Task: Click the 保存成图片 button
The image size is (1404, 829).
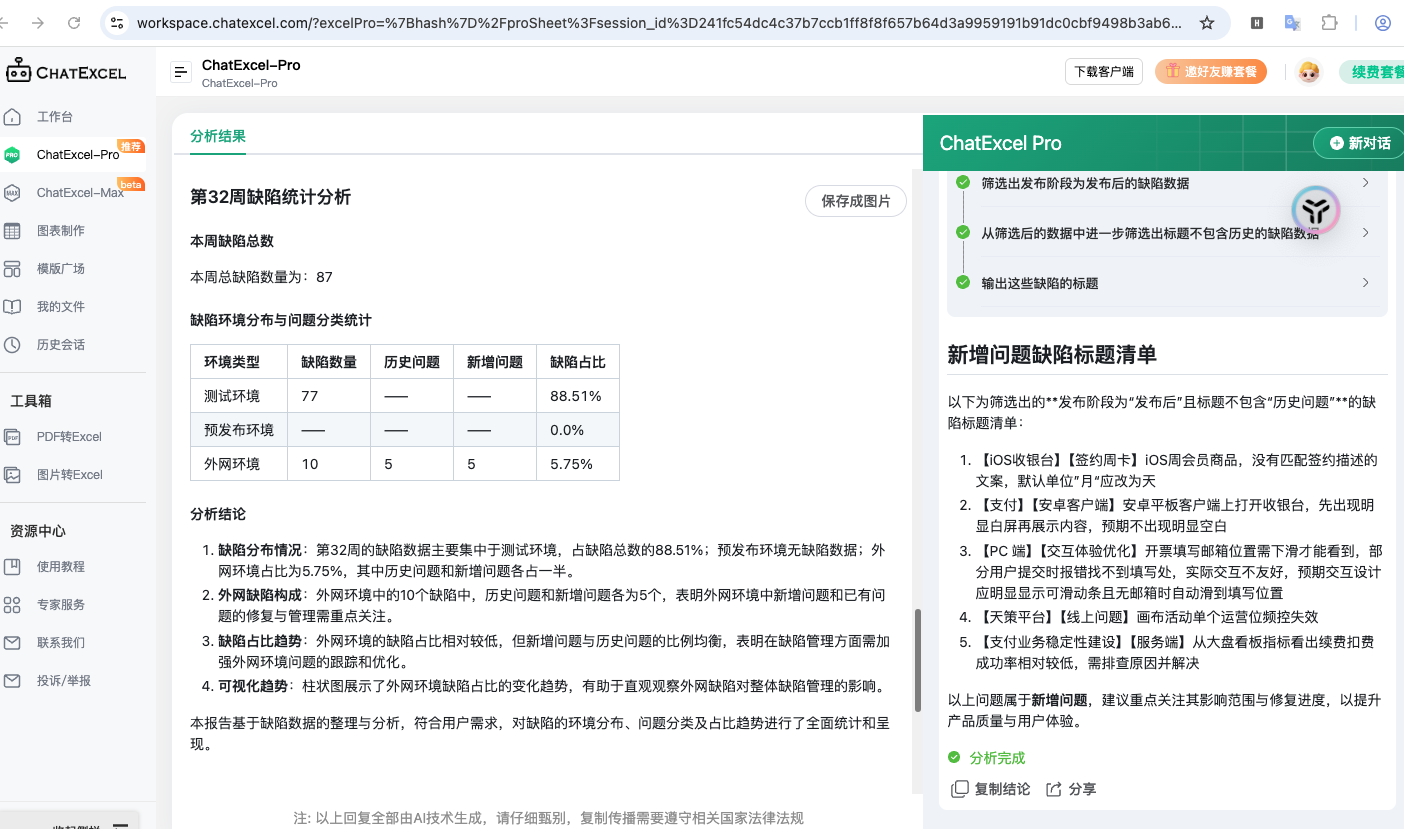Action: click(x=856, y=201)
